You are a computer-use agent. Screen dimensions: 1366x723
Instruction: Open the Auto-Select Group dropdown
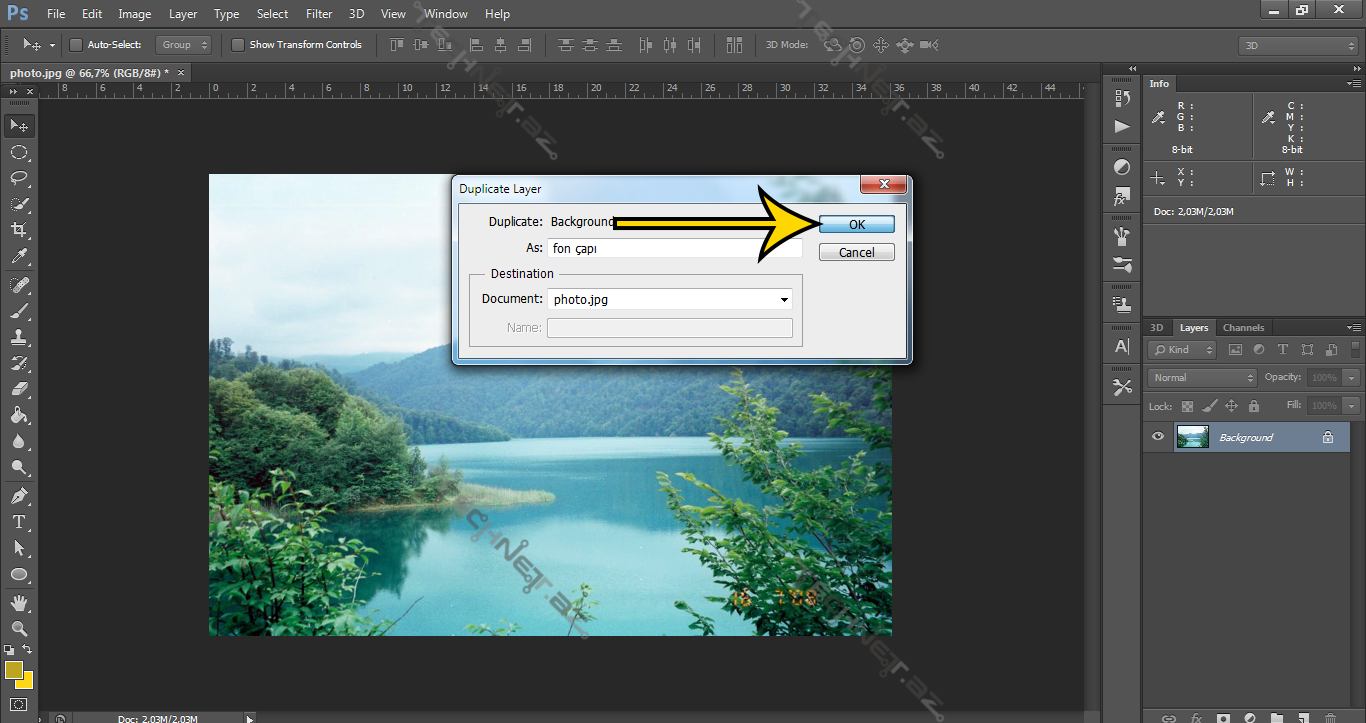click(185, 45)
